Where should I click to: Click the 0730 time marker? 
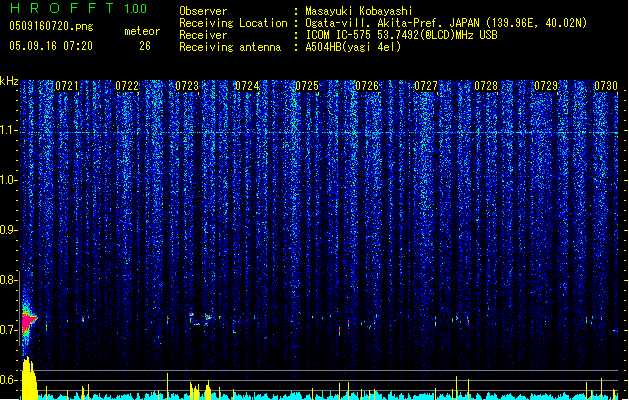(x=606, y=86)
